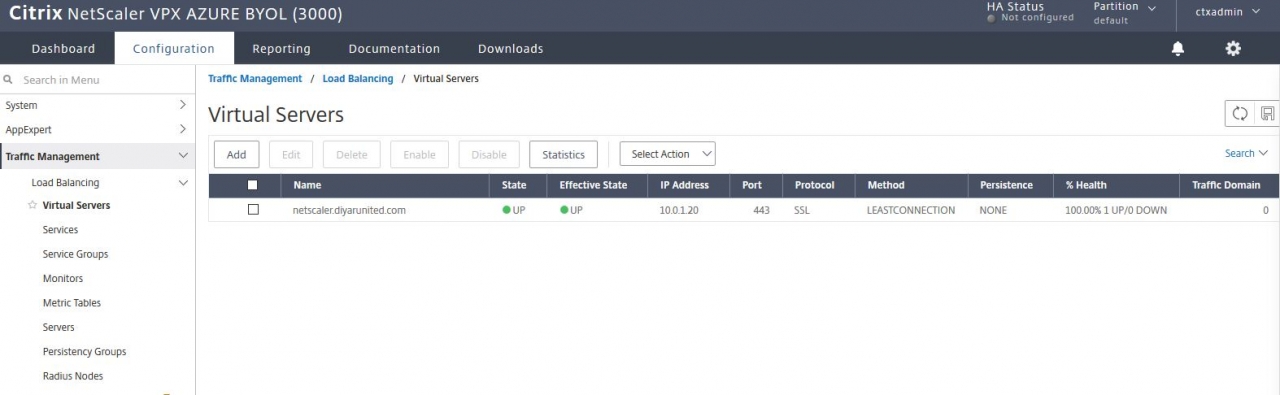Click the SSL protocol cell
Image resolution: width=1280 pixels, height=395 pixels.
pos(803,210)
